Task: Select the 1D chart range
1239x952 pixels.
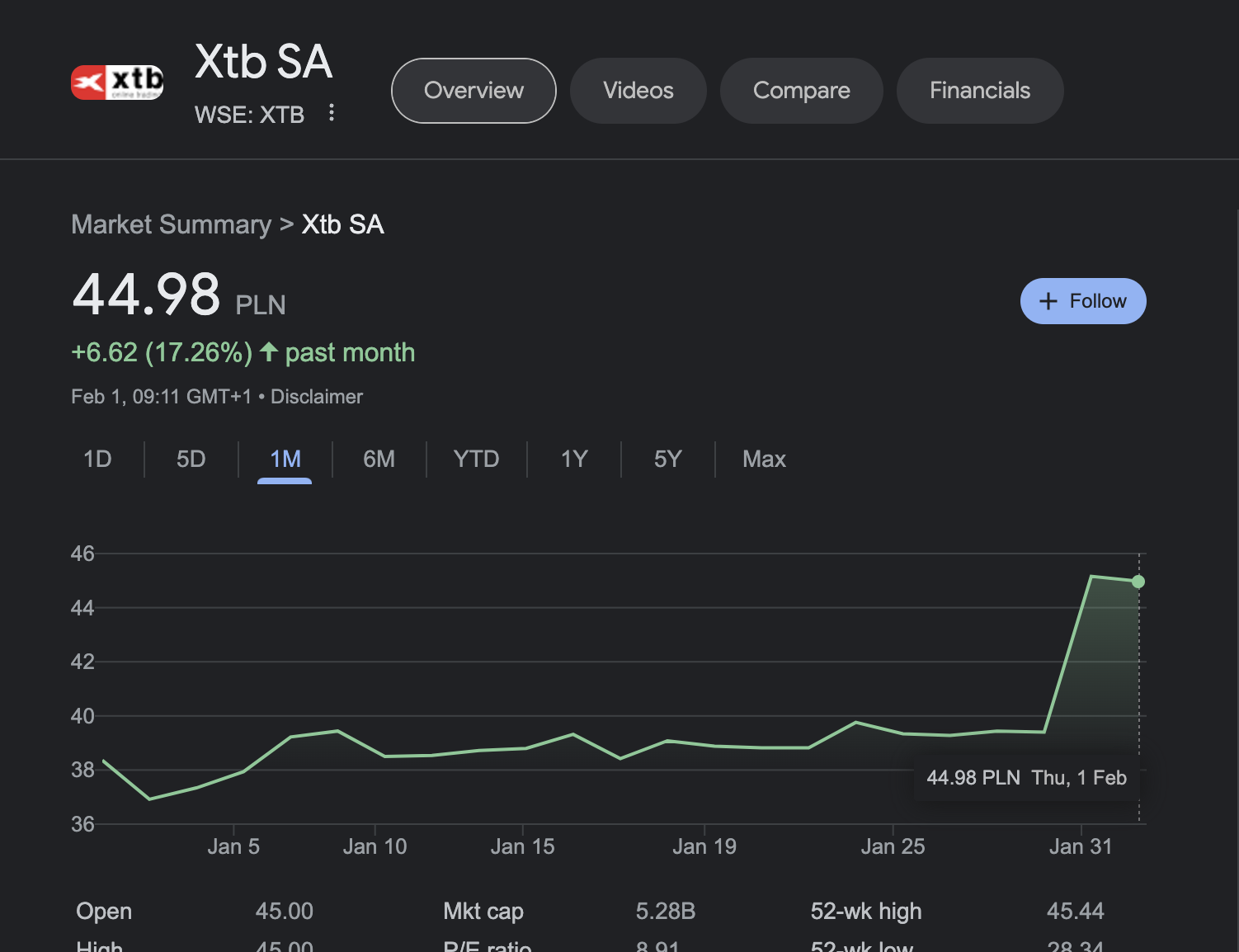Action: [97, 459]
